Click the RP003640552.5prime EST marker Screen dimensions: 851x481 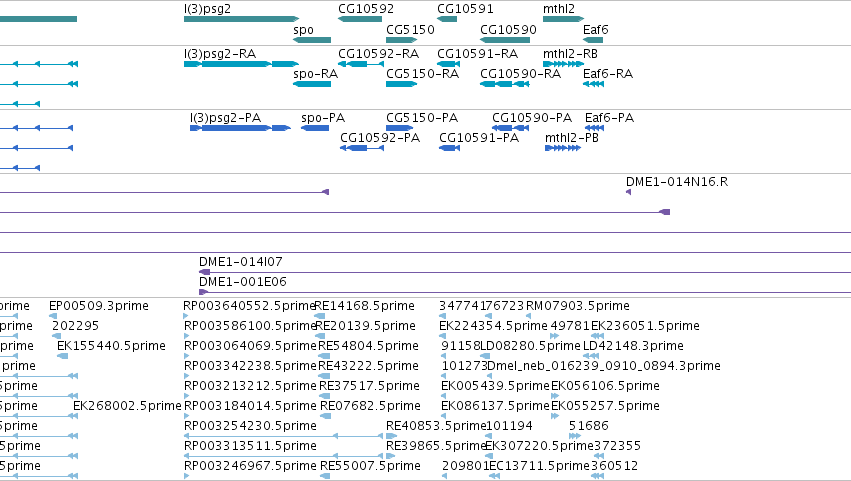pyautogui.click(x=186, y=316)
